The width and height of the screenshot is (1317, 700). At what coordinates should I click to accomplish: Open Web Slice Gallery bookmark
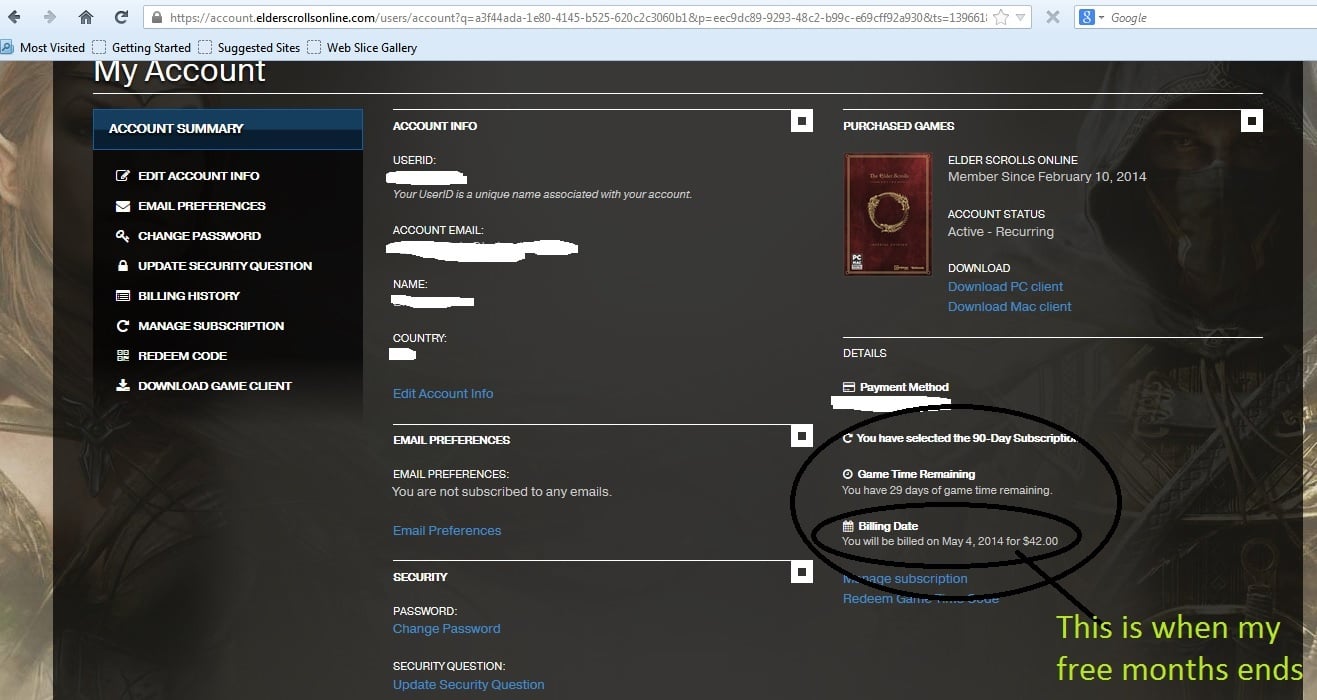click(362, 47)
